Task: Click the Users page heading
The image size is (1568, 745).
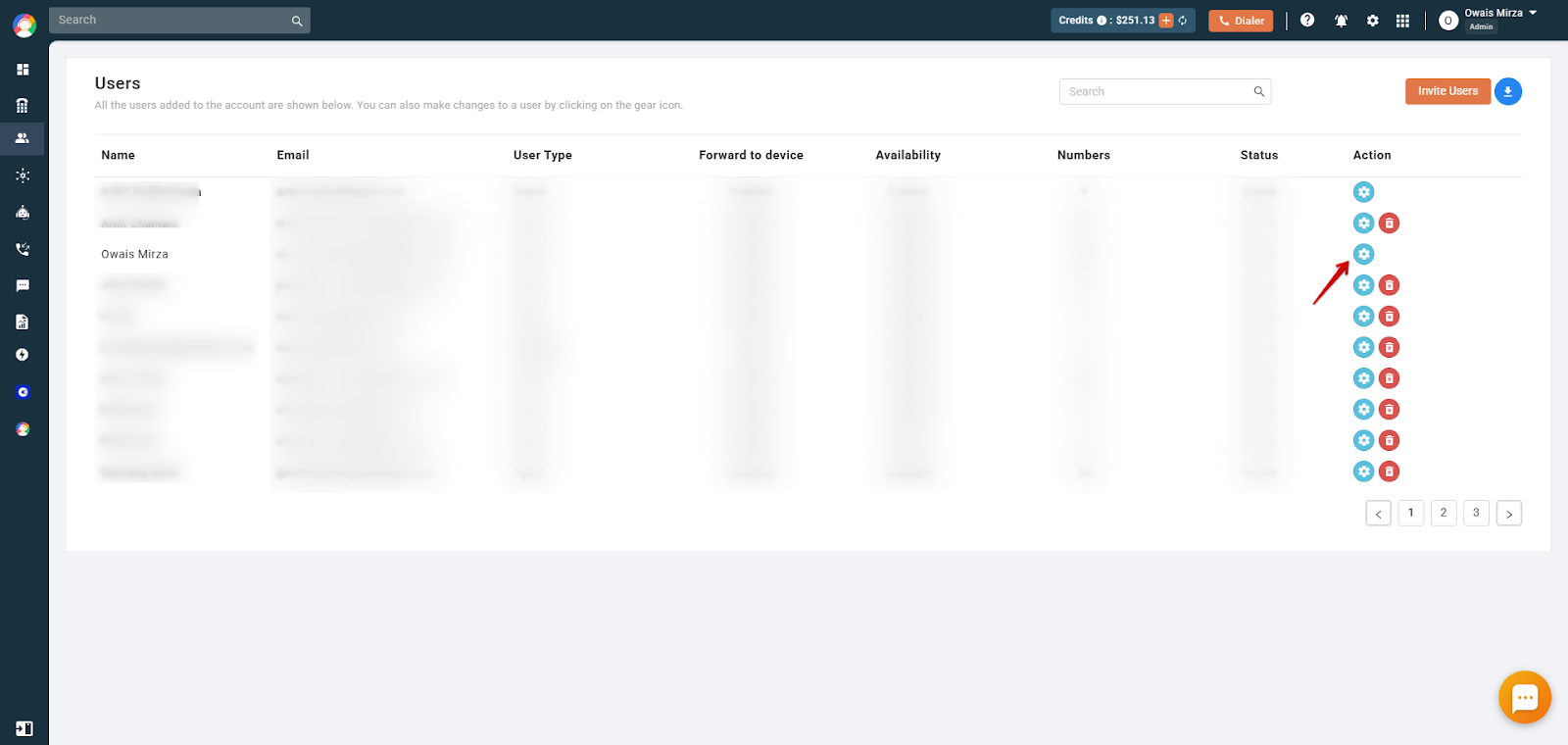Action: coord(118,83)
